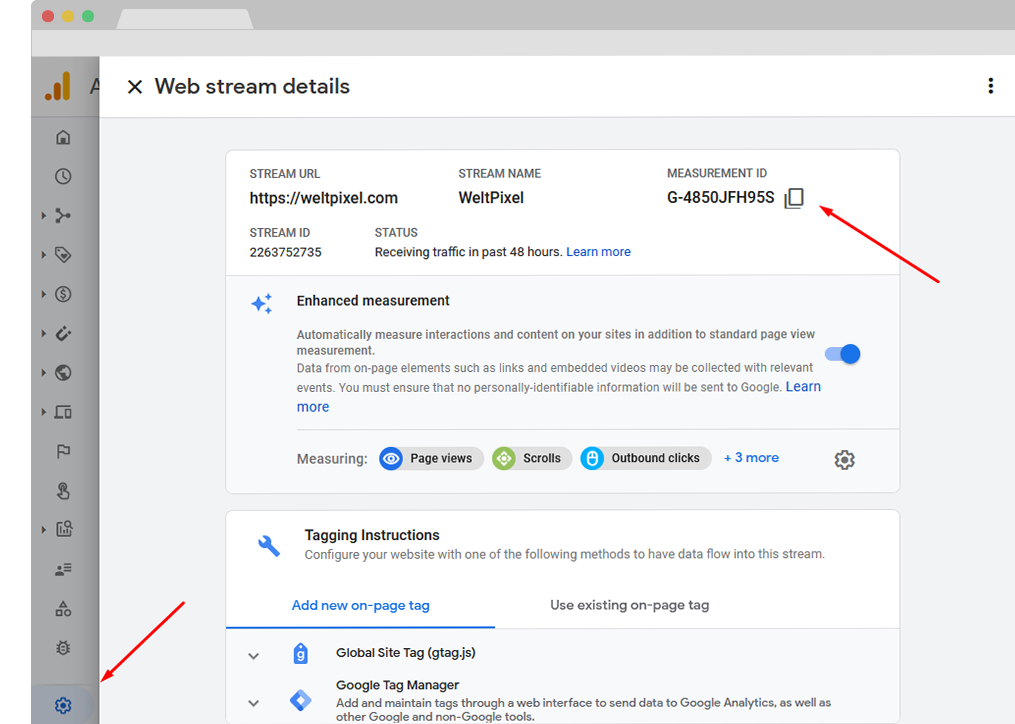This screenshot has height=724, width=1015.
Task: Switch to the Use existing on-page tag tab
Action: pos(629,605)
